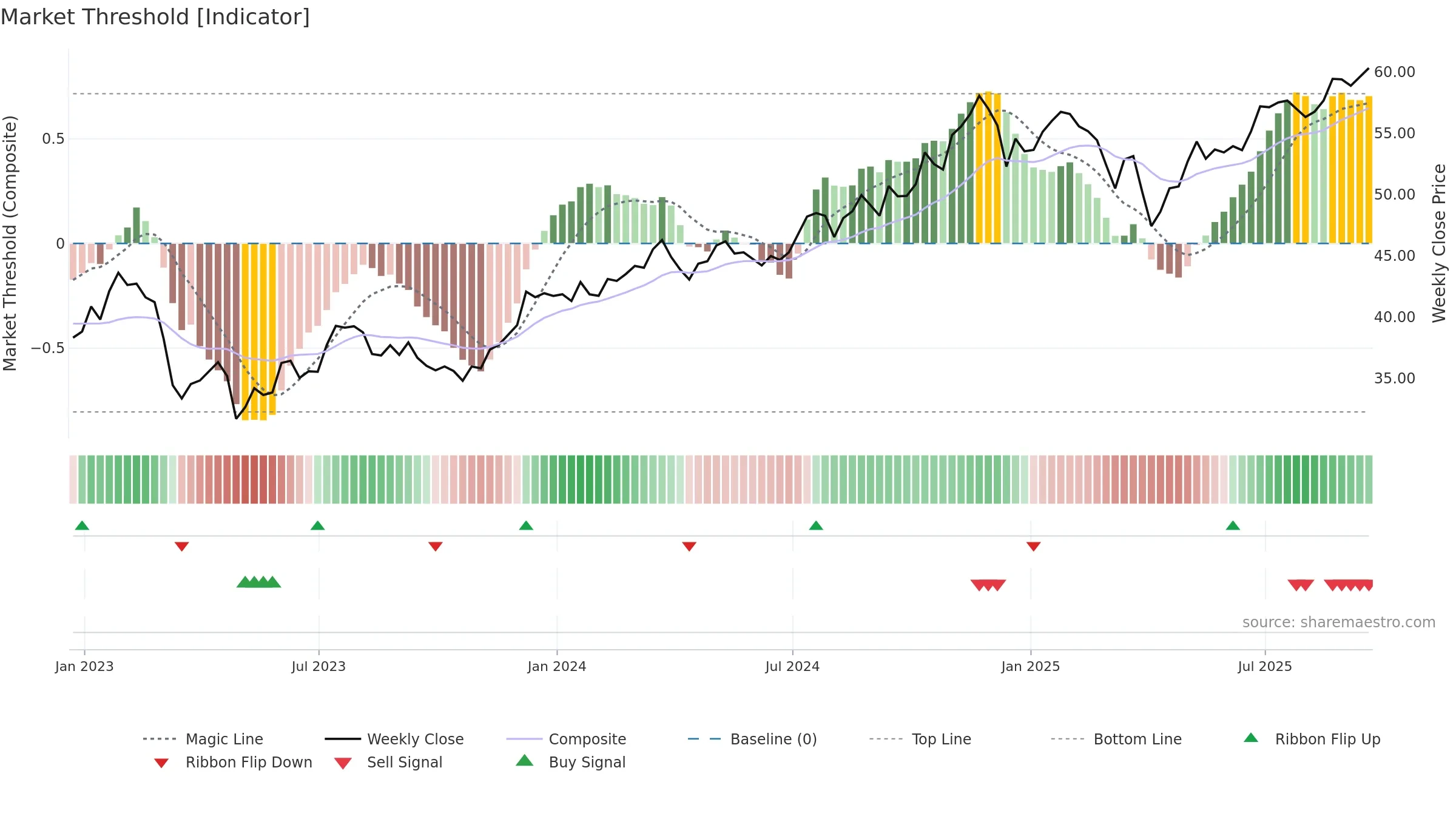Viewport: 1456px width, 819px height.
Task: Toggle the Composite legend entry
Action: 566,739
